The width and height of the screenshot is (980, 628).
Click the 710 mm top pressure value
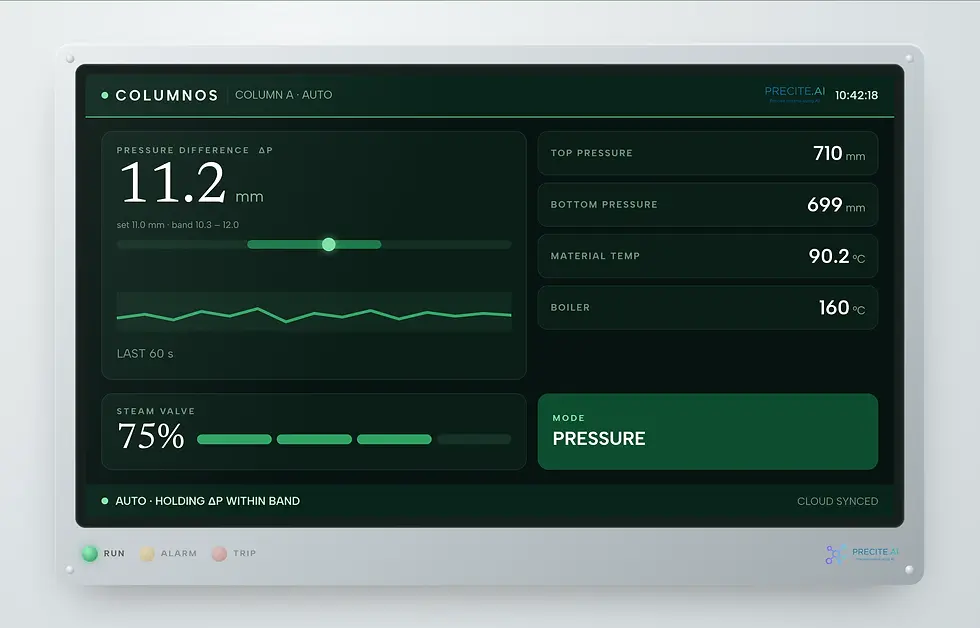click(839, 153)
